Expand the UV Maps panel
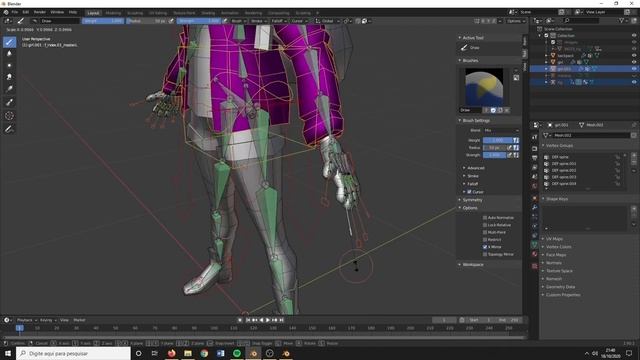Viewport: 640px width, 360px height. pyautogui.click(x=553, y=238)
